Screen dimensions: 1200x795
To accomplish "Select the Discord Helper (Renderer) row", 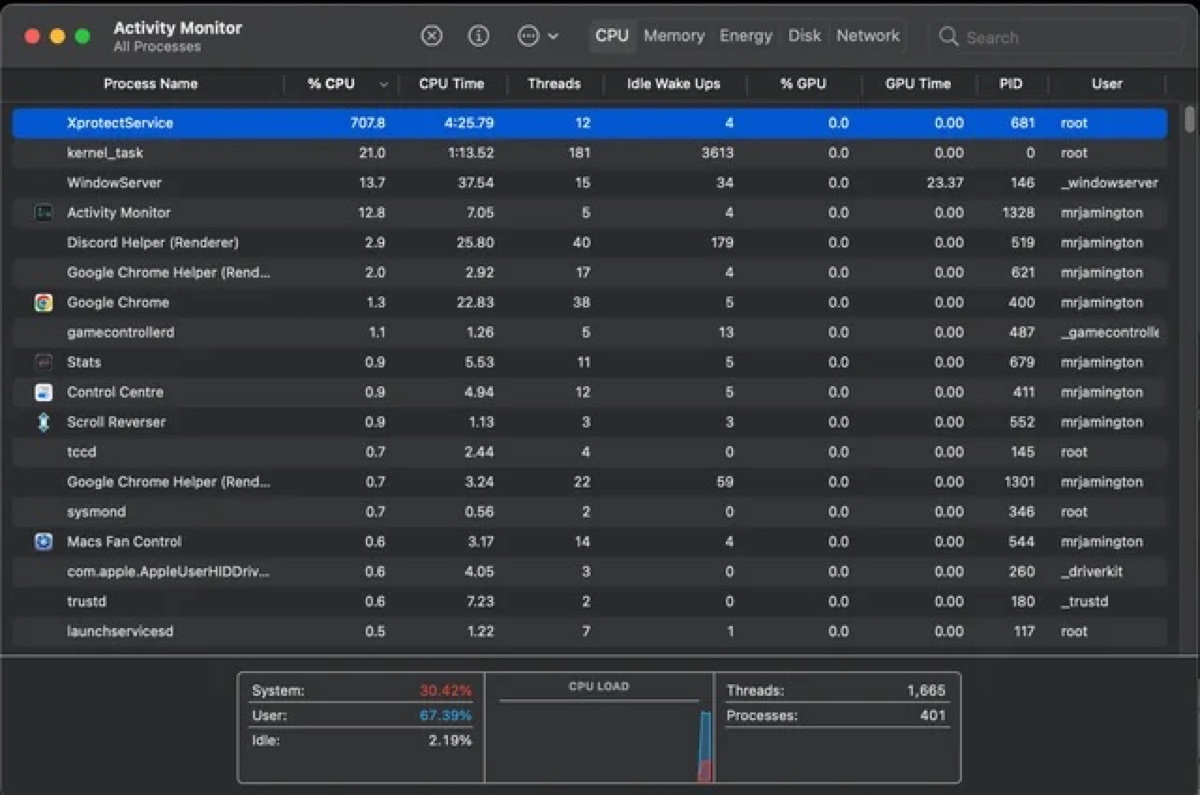I will 589,243.
